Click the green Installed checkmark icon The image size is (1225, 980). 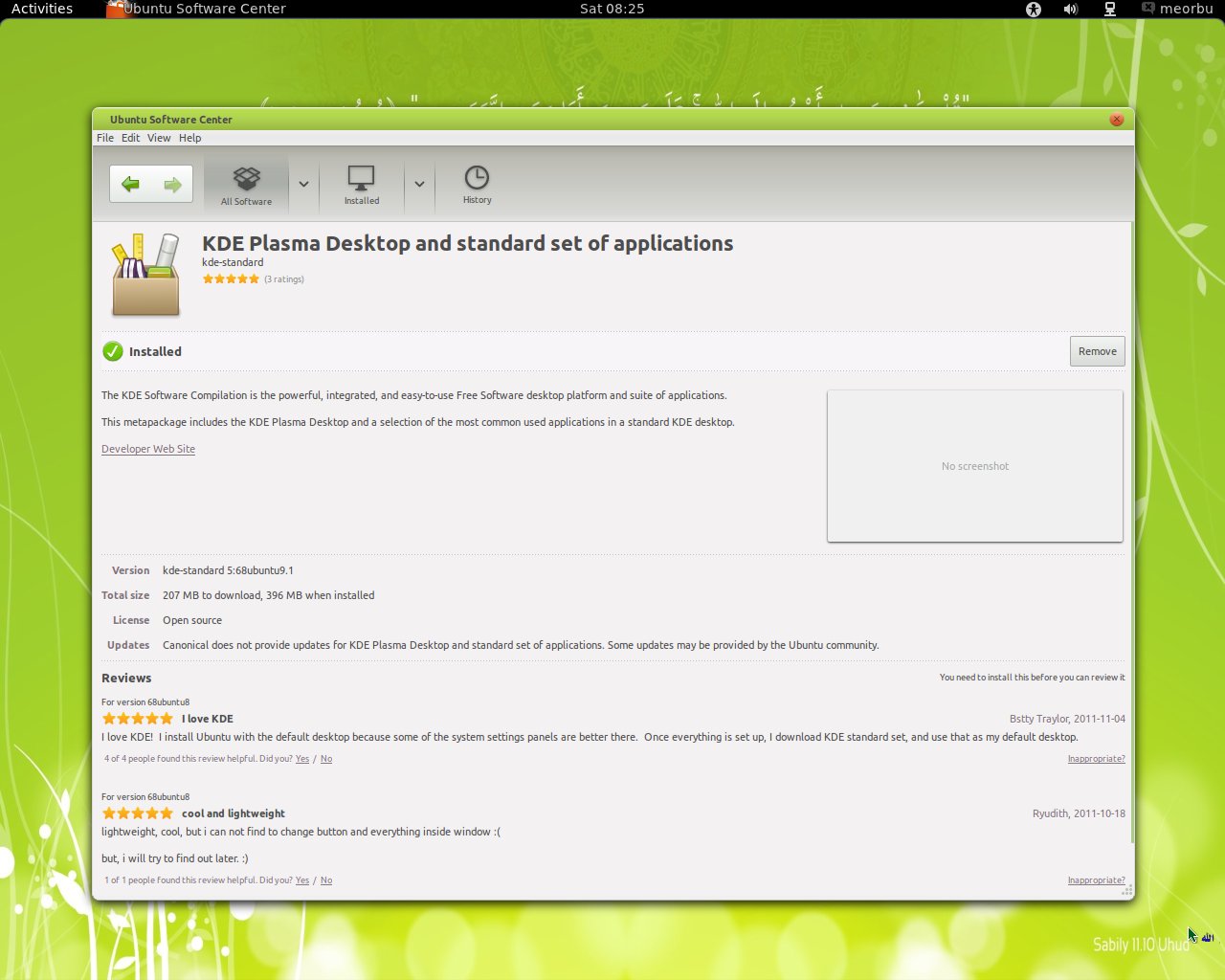point(113,351)
